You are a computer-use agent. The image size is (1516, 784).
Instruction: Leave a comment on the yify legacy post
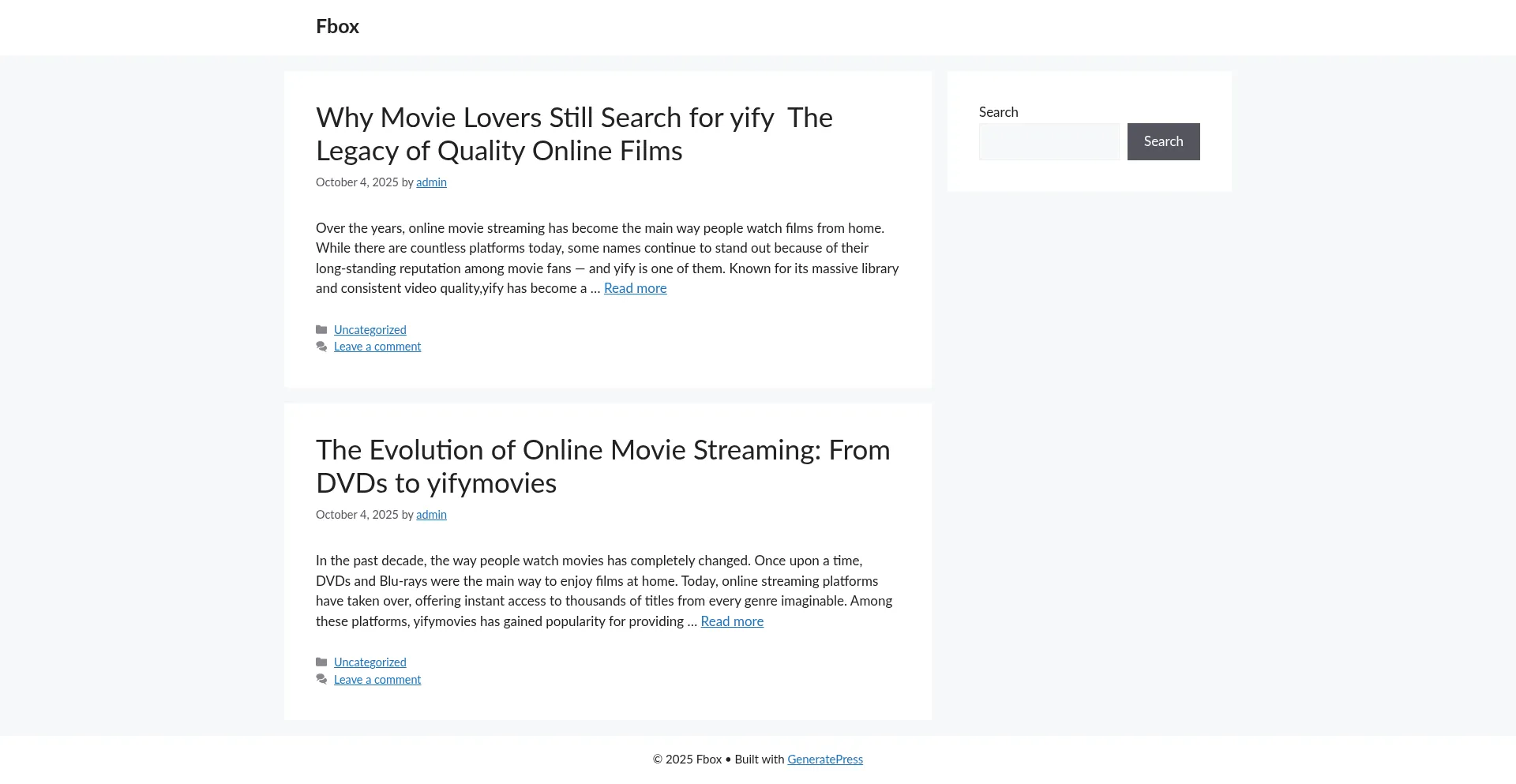click(x=377, y=347)
